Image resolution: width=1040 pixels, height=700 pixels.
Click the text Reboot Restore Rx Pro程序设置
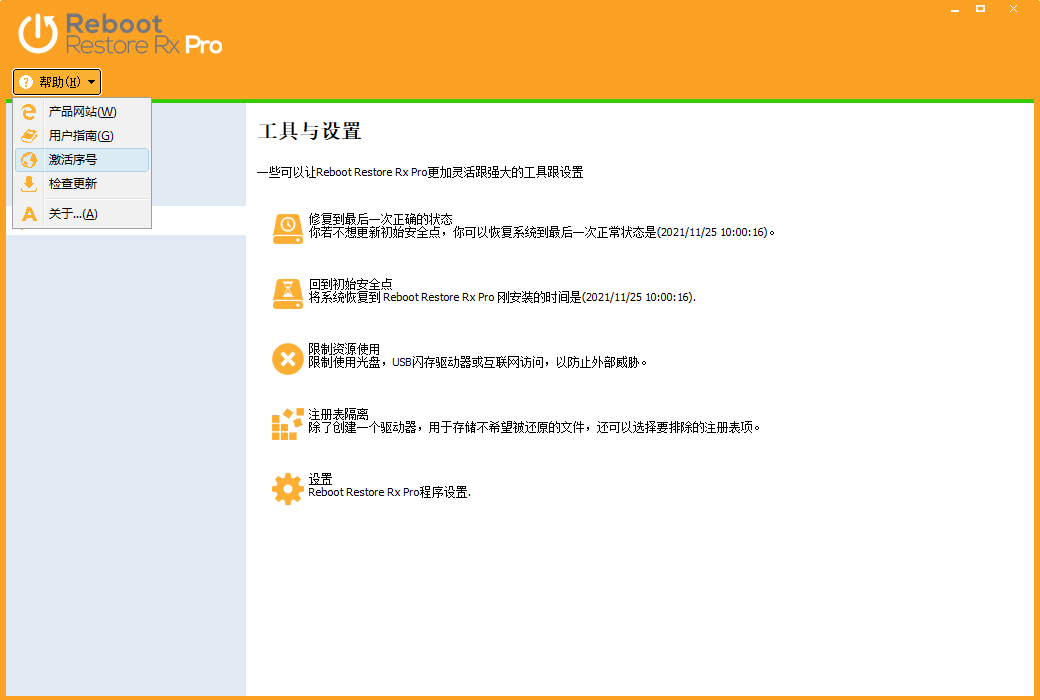389,492
